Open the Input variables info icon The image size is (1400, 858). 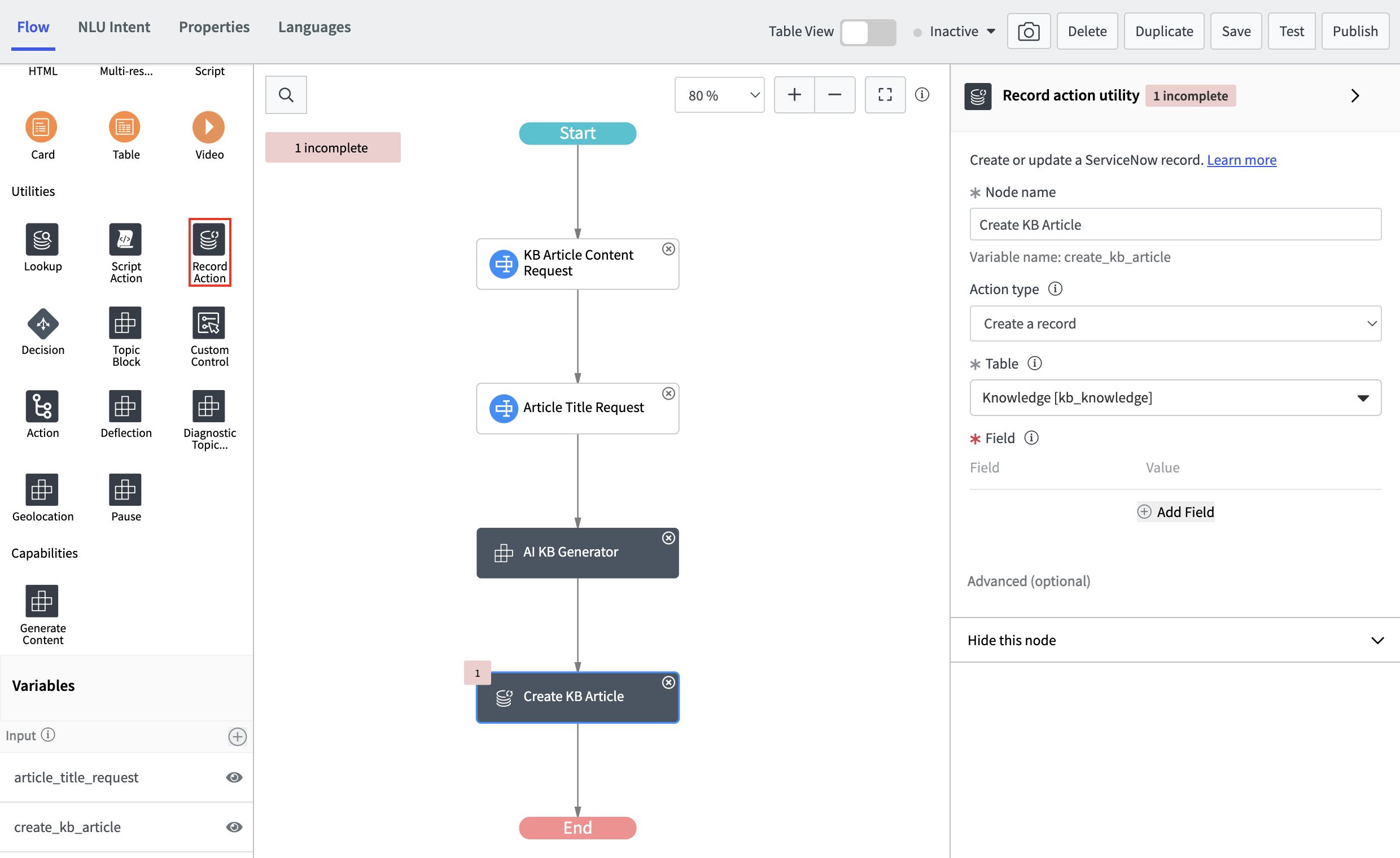coord(49,735)
